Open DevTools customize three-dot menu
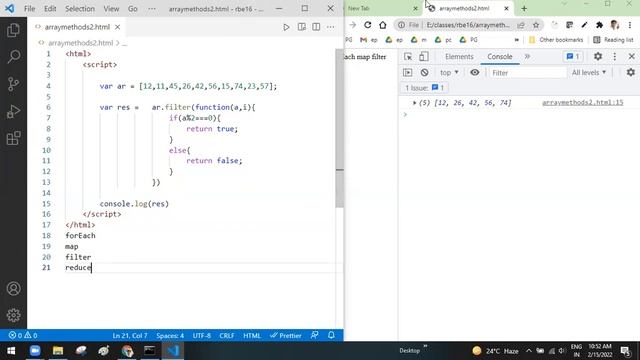The width and height of the screenshot is (640, 360). 615,56
